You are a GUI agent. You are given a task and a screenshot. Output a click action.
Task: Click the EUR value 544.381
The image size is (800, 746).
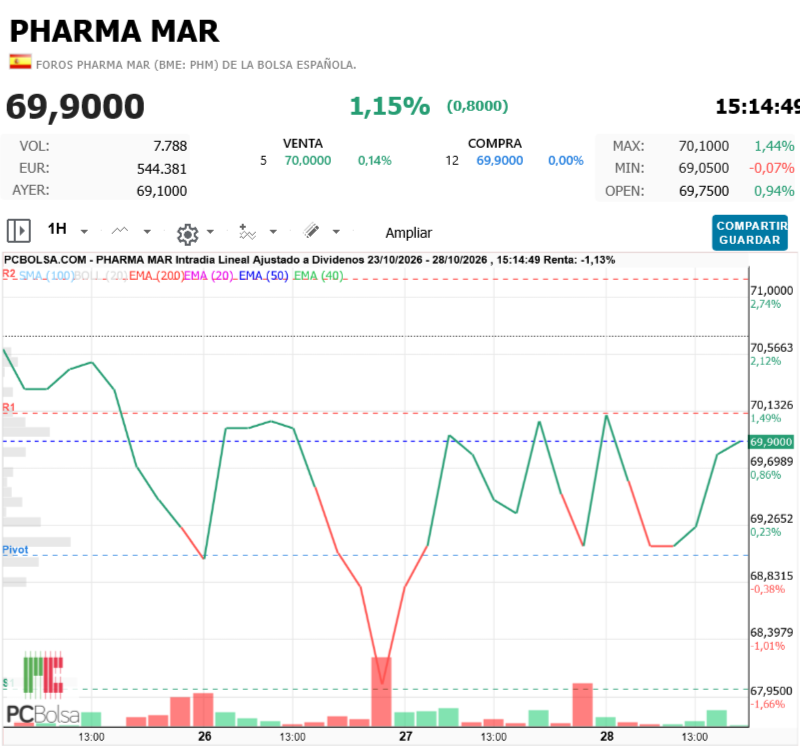point(161,169)
